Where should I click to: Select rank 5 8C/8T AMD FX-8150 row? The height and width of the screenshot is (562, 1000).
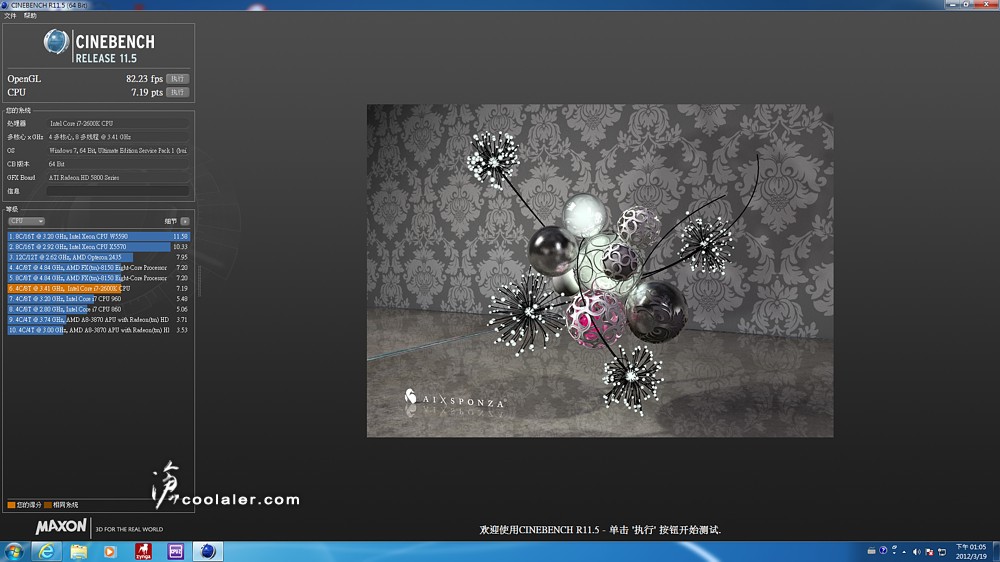tap(98, 277)
